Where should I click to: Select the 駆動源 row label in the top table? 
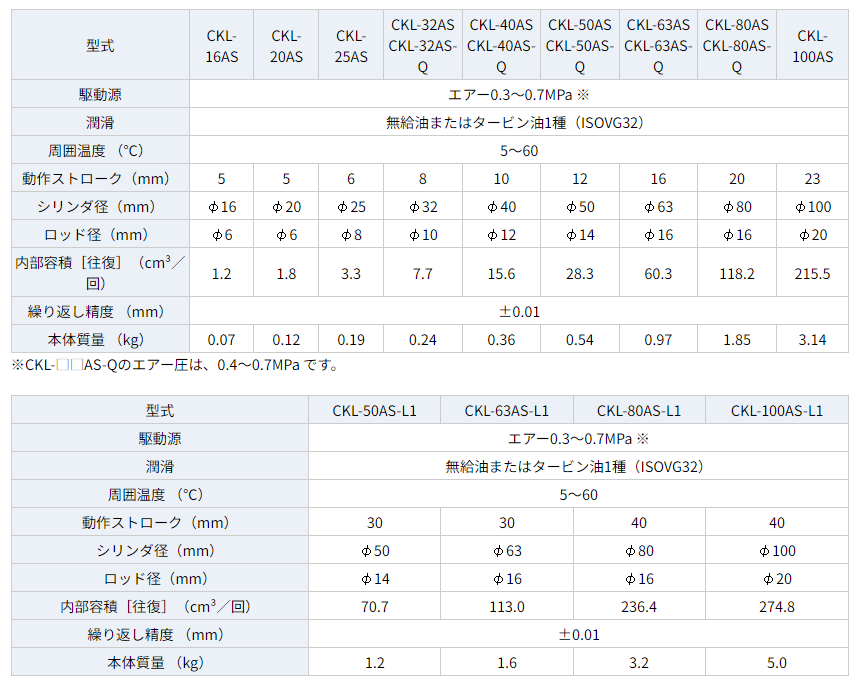click(100, 95)
